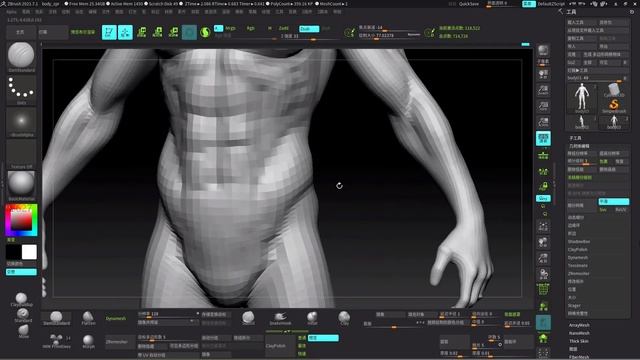Expand the Tessimate section
640x360 pixels.
[578, 266]
